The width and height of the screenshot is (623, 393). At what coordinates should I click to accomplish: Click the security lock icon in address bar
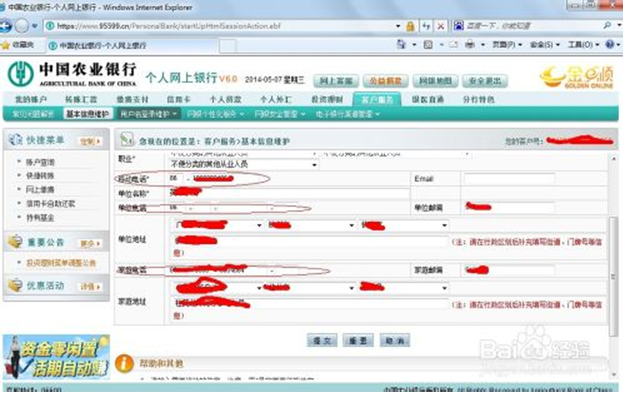click(x=410, y=27)
